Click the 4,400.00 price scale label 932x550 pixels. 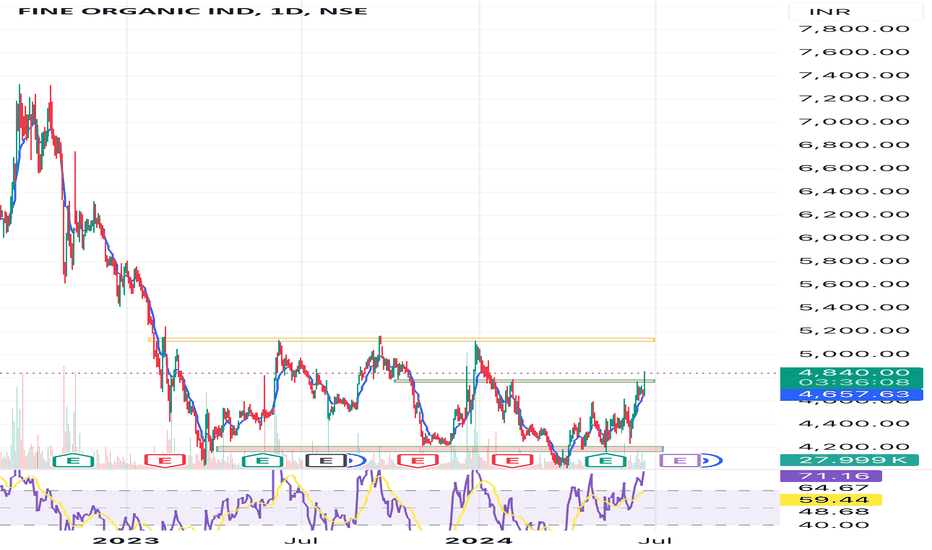854,423
